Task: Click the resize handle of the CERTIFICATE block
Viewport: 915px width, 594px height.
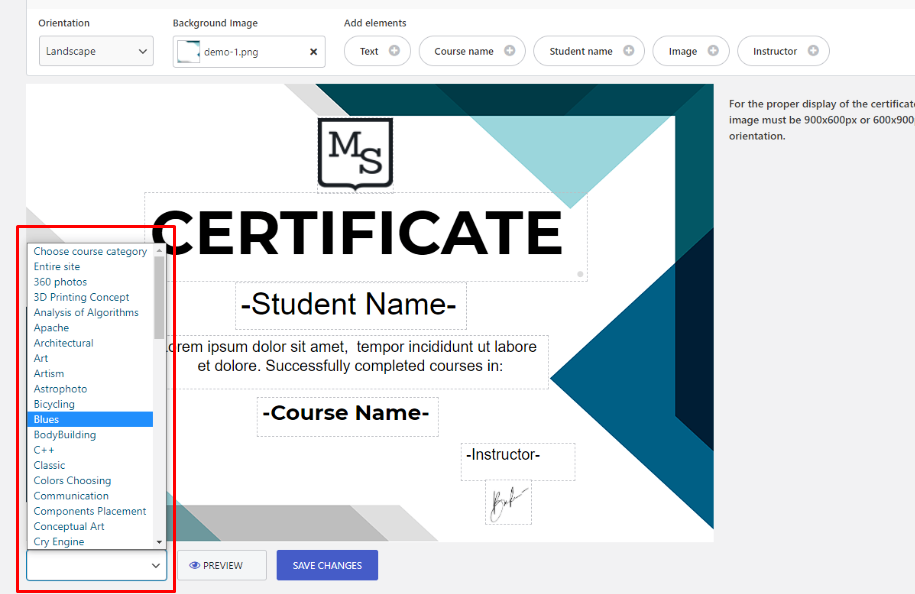Action: tap(580, 274)
